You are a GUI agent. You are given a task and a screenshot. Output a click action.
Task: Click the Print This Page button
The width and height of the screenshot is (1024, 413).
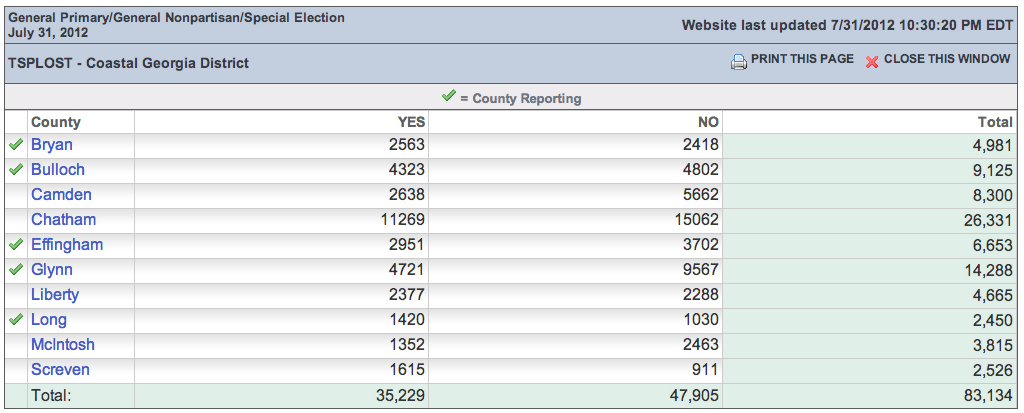802,59
